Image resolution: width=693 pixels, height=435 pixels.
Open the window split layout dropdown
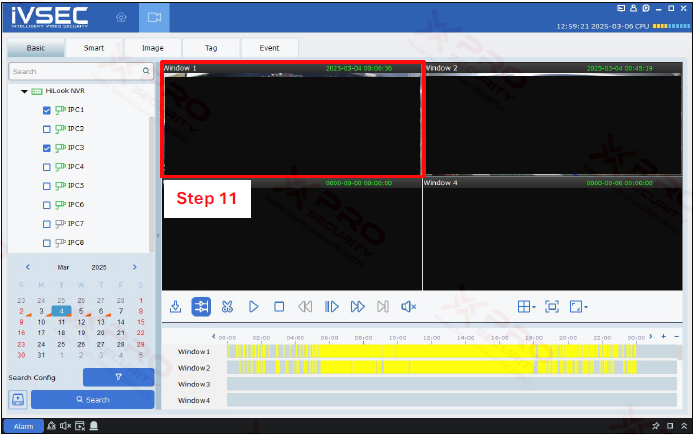[x=526, y=307]
